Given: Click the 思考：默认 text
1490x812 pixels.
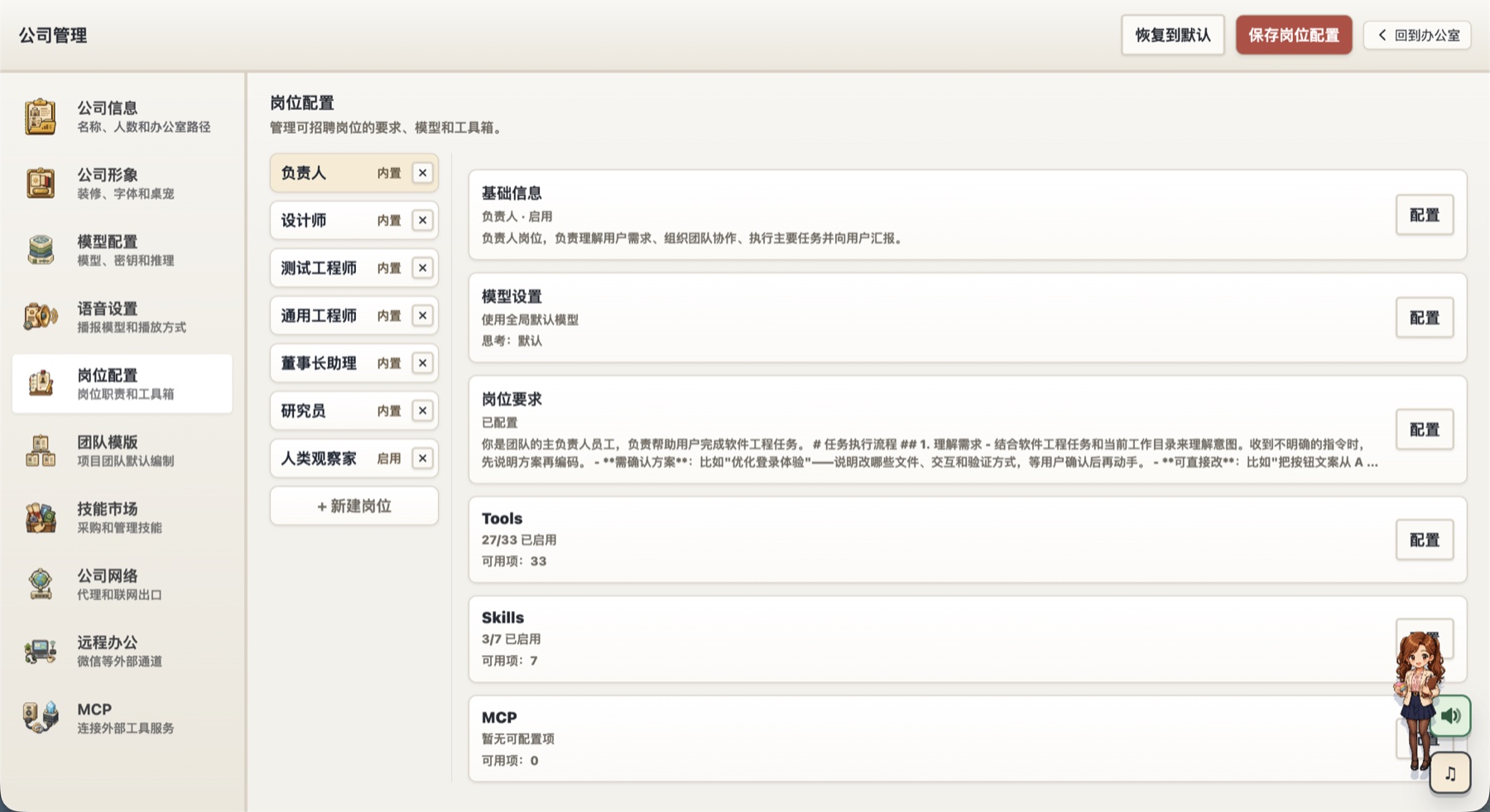Looking at the screenshot, I should [x=512, y=340].
